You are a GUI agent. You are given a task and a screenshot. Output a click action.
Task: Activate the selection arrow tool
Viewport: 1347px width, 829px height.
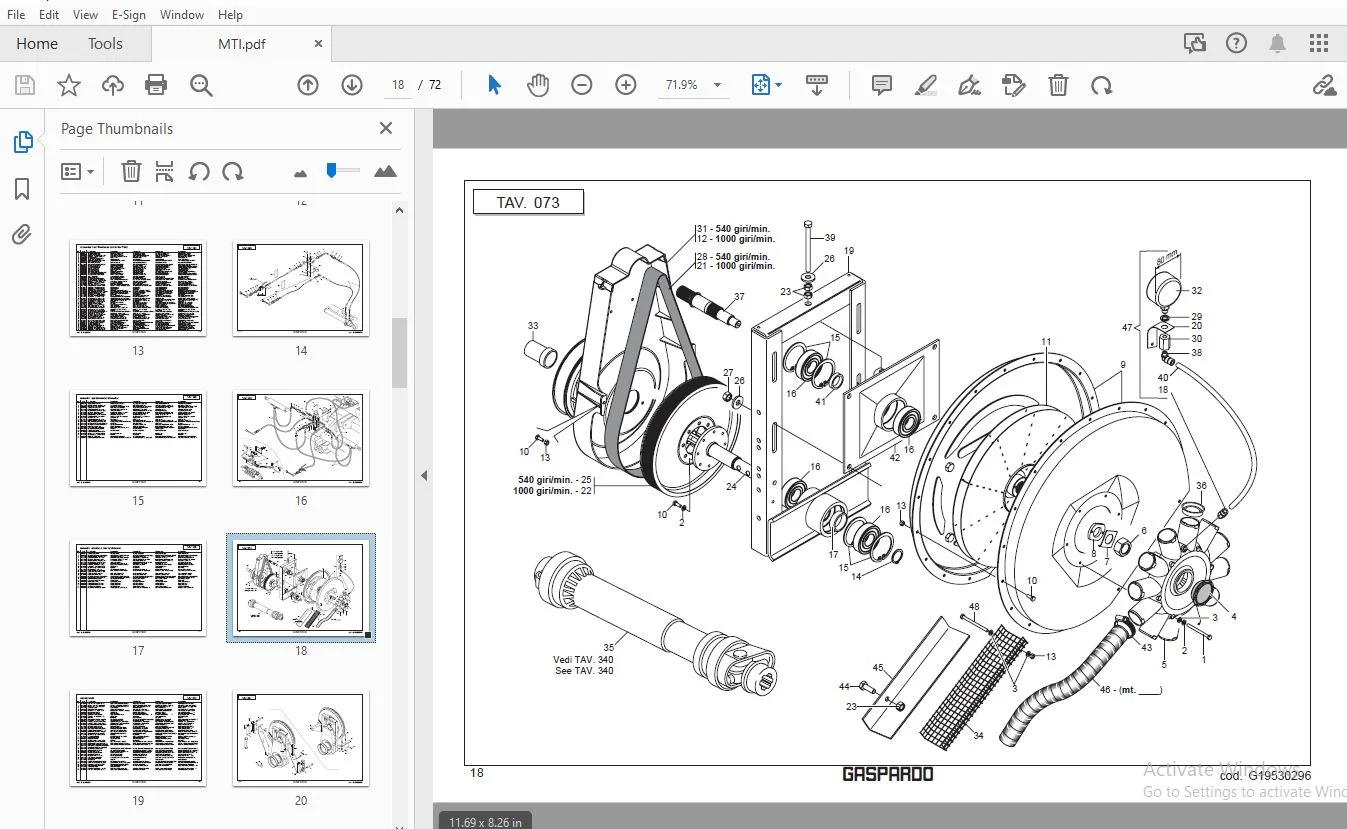tap(494, 86)
